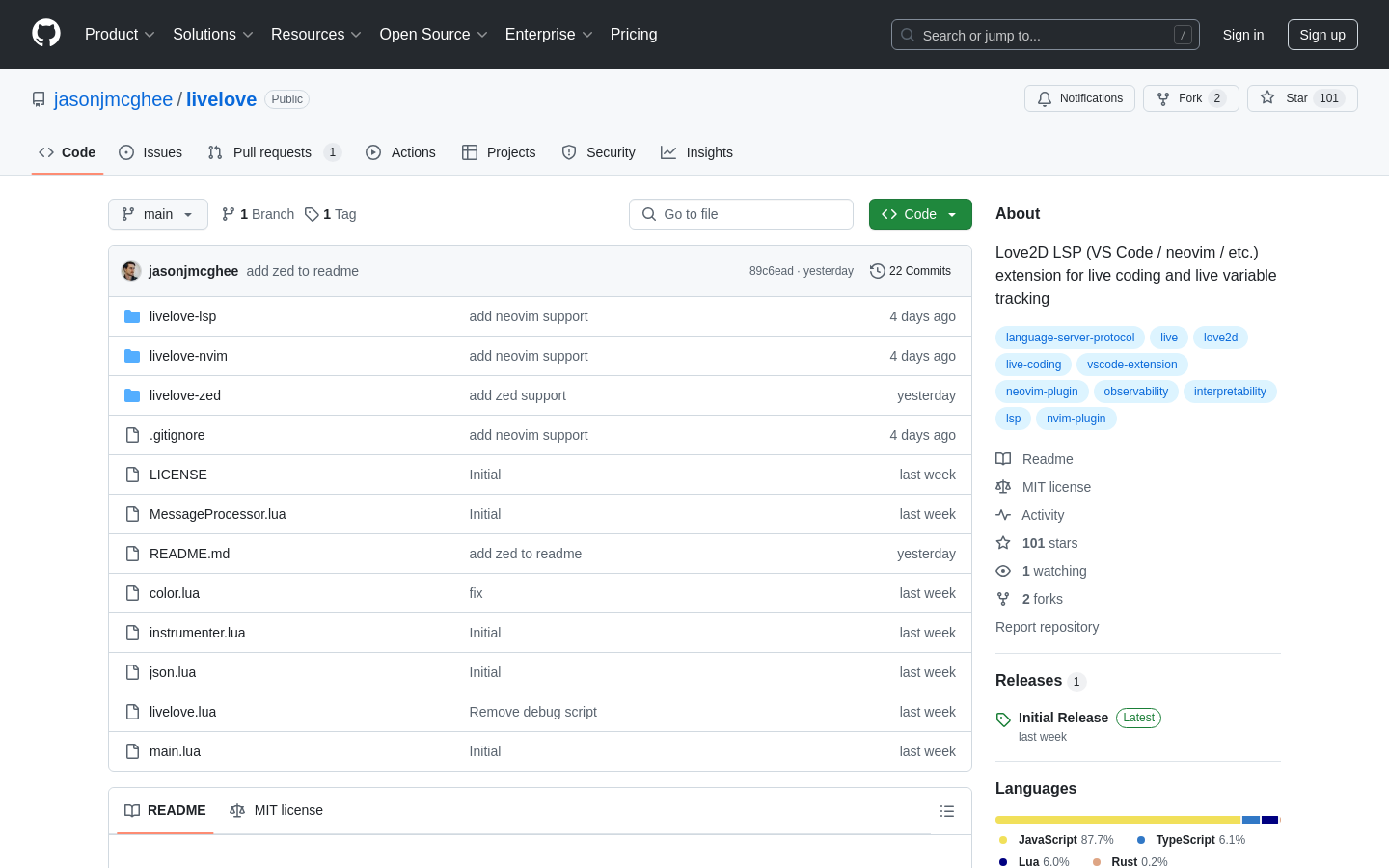
Task: Open commit history clock icon
Action: [x=878, y=271]
